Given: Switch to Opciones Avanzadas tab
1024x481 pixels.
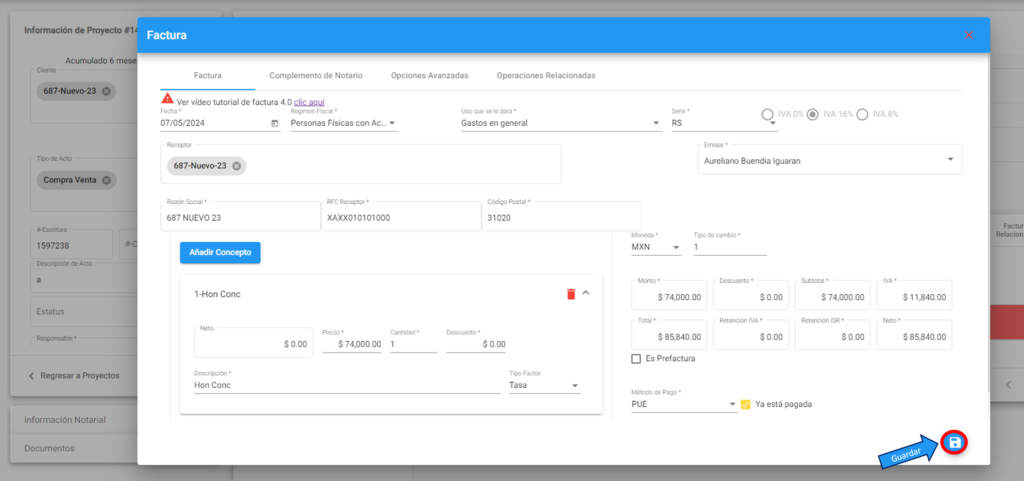Looking at the screenshot, I should coord(430,76).
